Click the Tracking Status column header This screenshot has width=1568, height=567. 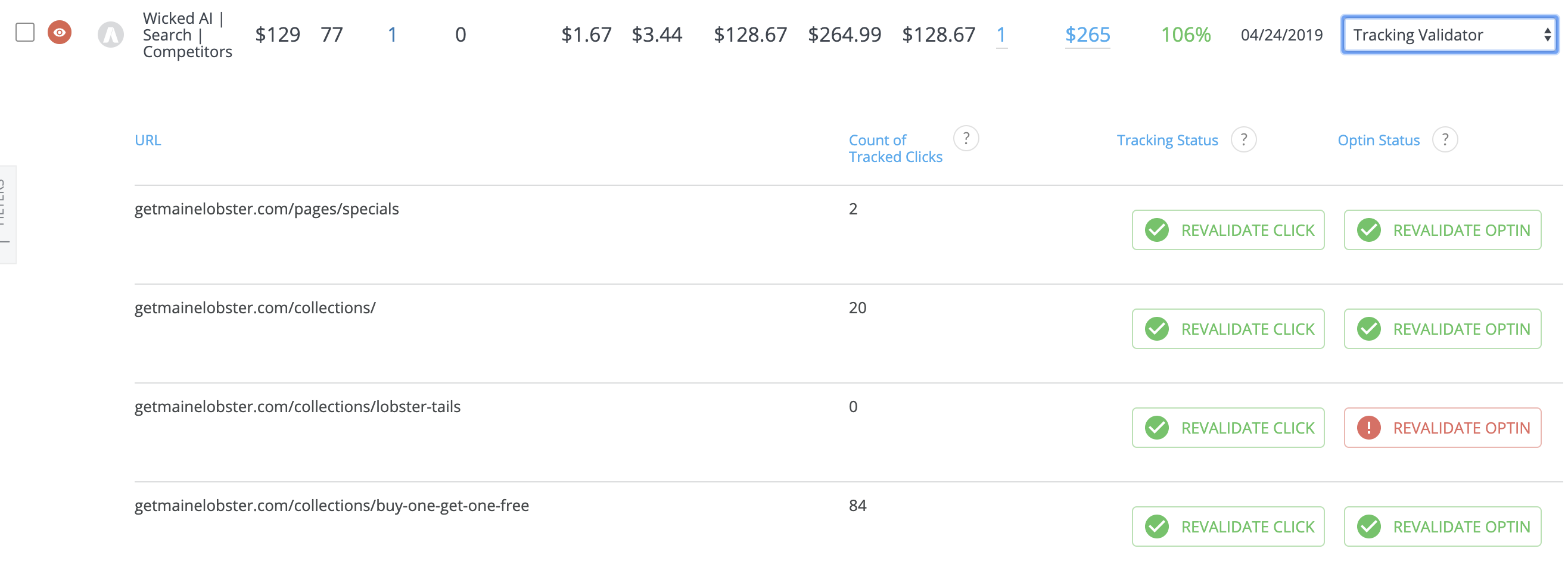(1167, 141)
